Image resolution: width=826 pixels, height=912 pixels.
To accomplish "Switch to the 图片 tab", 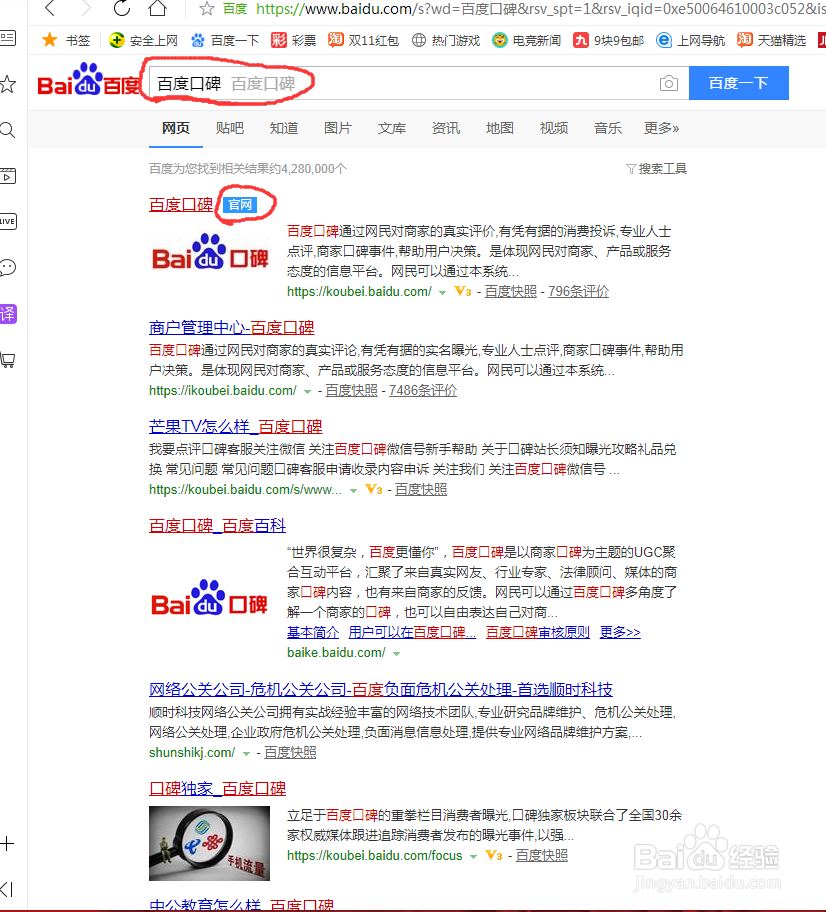I will (338, 128).
